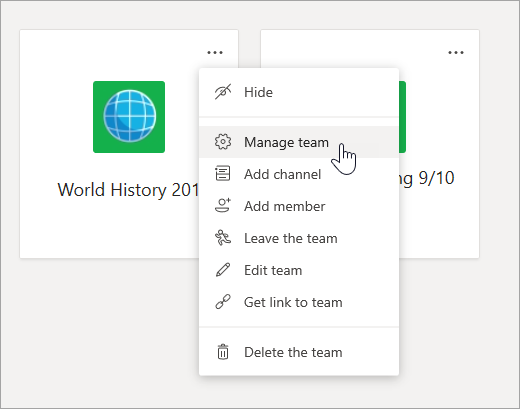The height and width of the screenshot is (409, 520).
Task: Choose Hide from the context menu
Action: (x=299, y=92)
